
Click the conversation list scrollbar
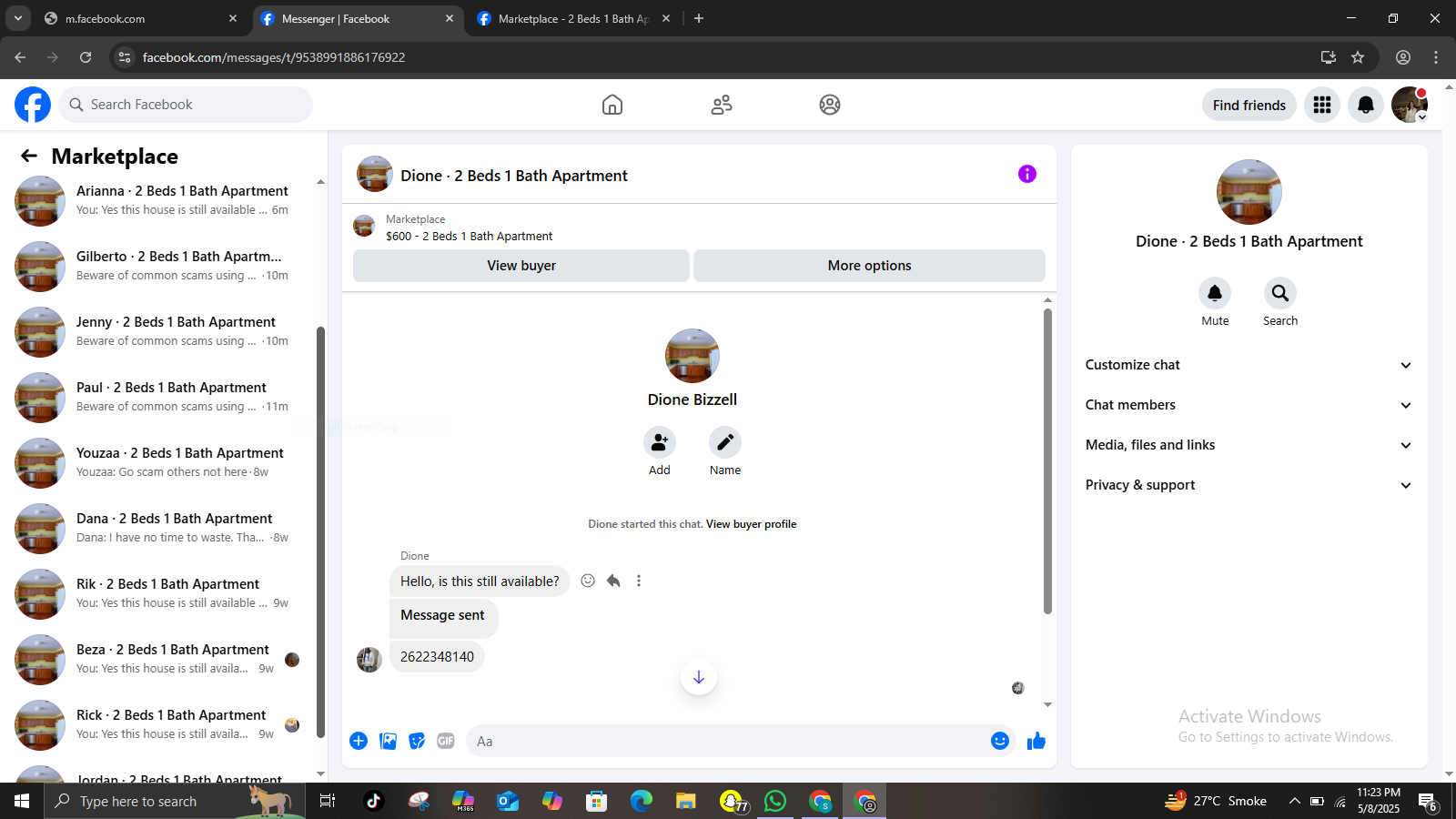(x=320, y=531)
